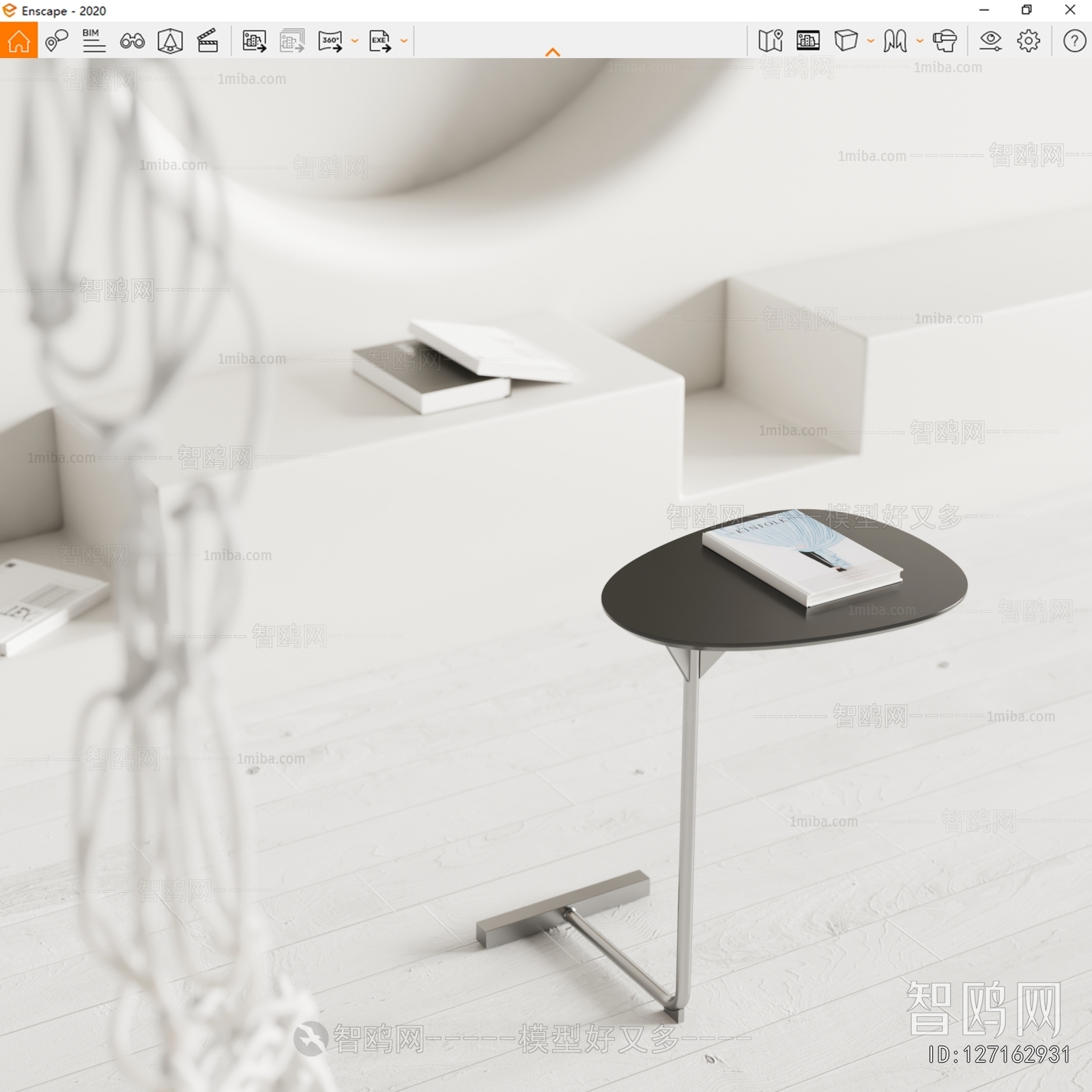Image resolution: width=1092 pixels, height=1092 pixels.
Task: Click the EXE standalone export icon
Action: coord(380,41)
